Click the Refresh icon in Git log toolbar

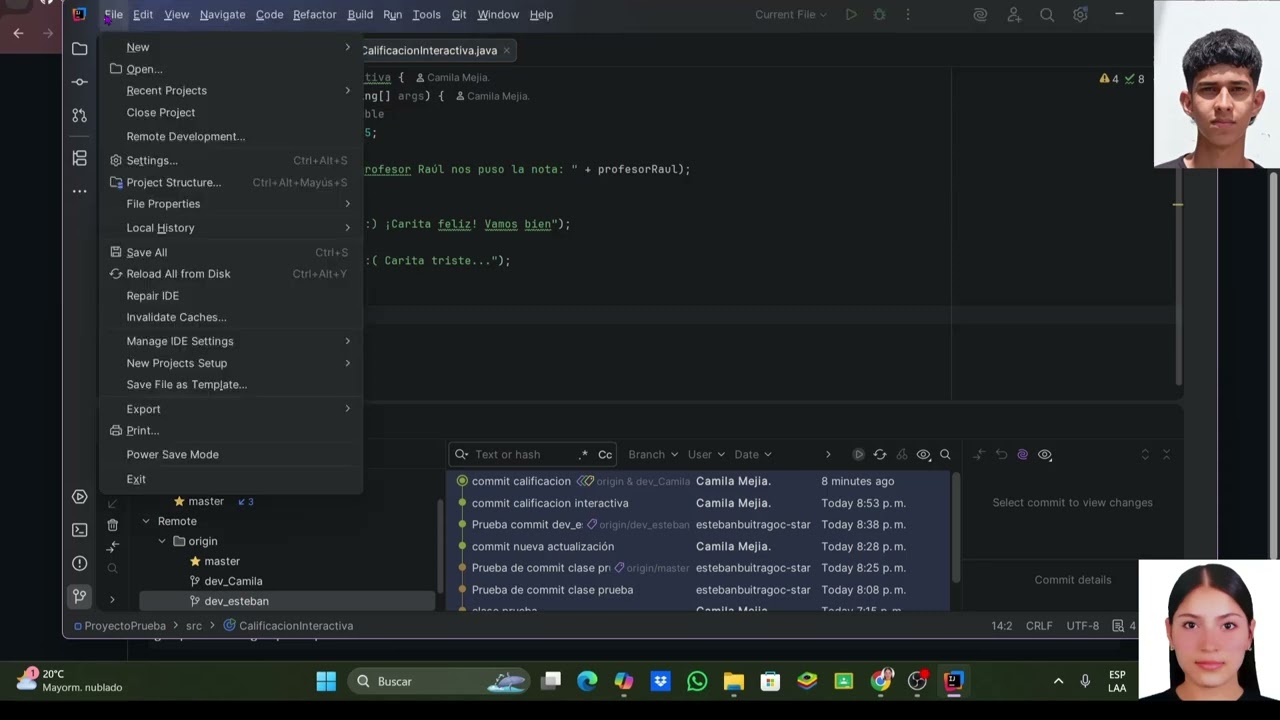pyautogui.click(x=880, y=454)
